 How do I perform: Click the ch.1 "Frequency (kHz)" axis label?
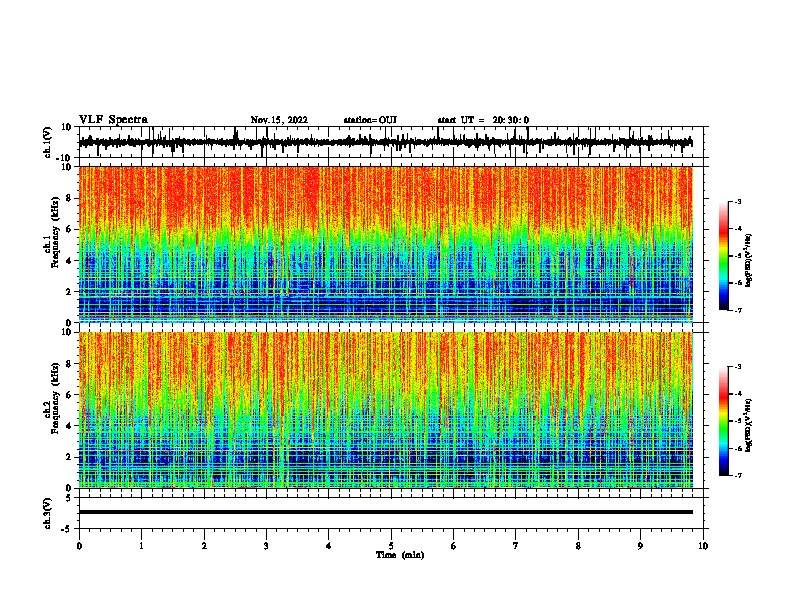point(55,233)
